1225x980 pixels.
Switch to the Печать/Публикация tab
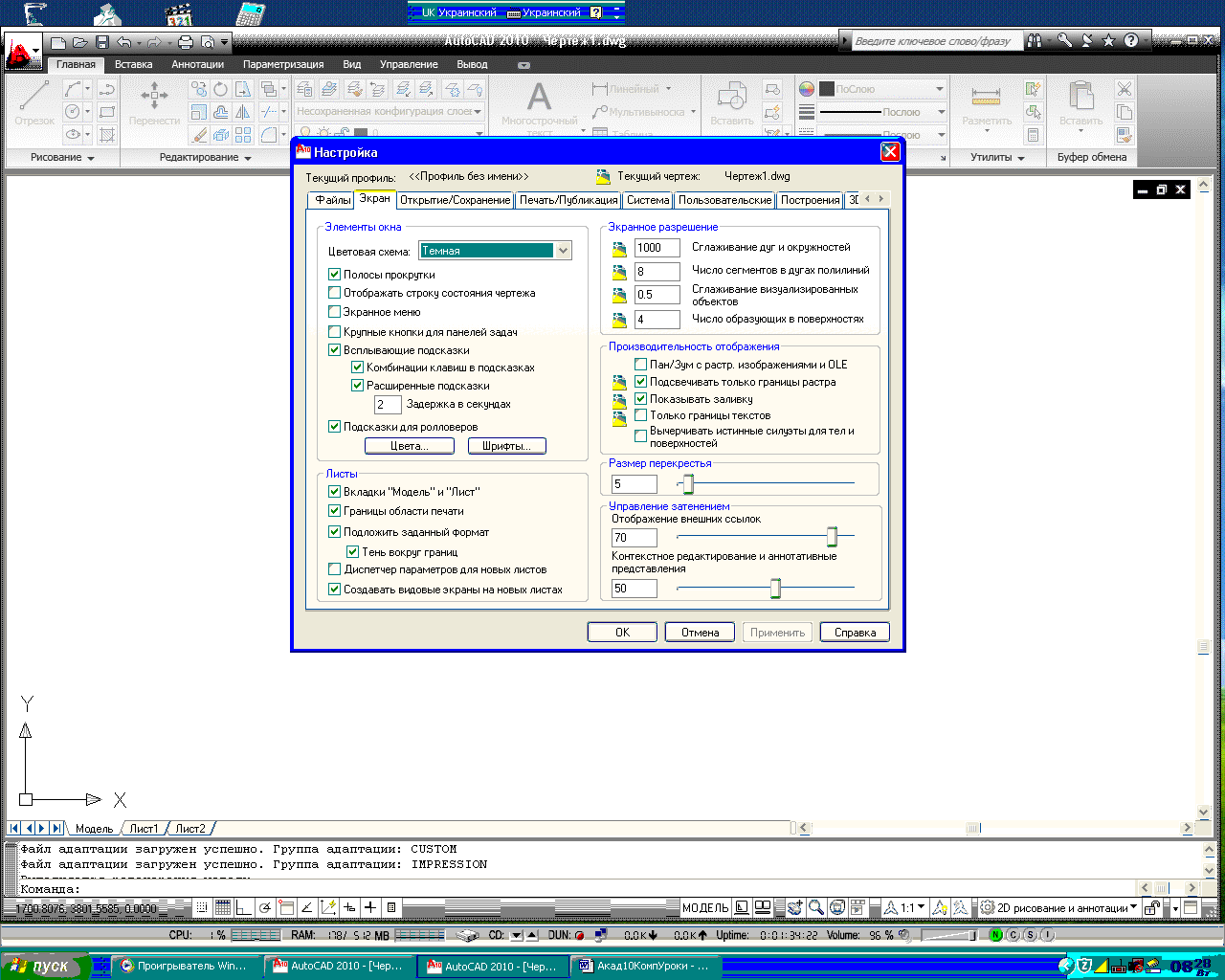click(x=568, y=200)
